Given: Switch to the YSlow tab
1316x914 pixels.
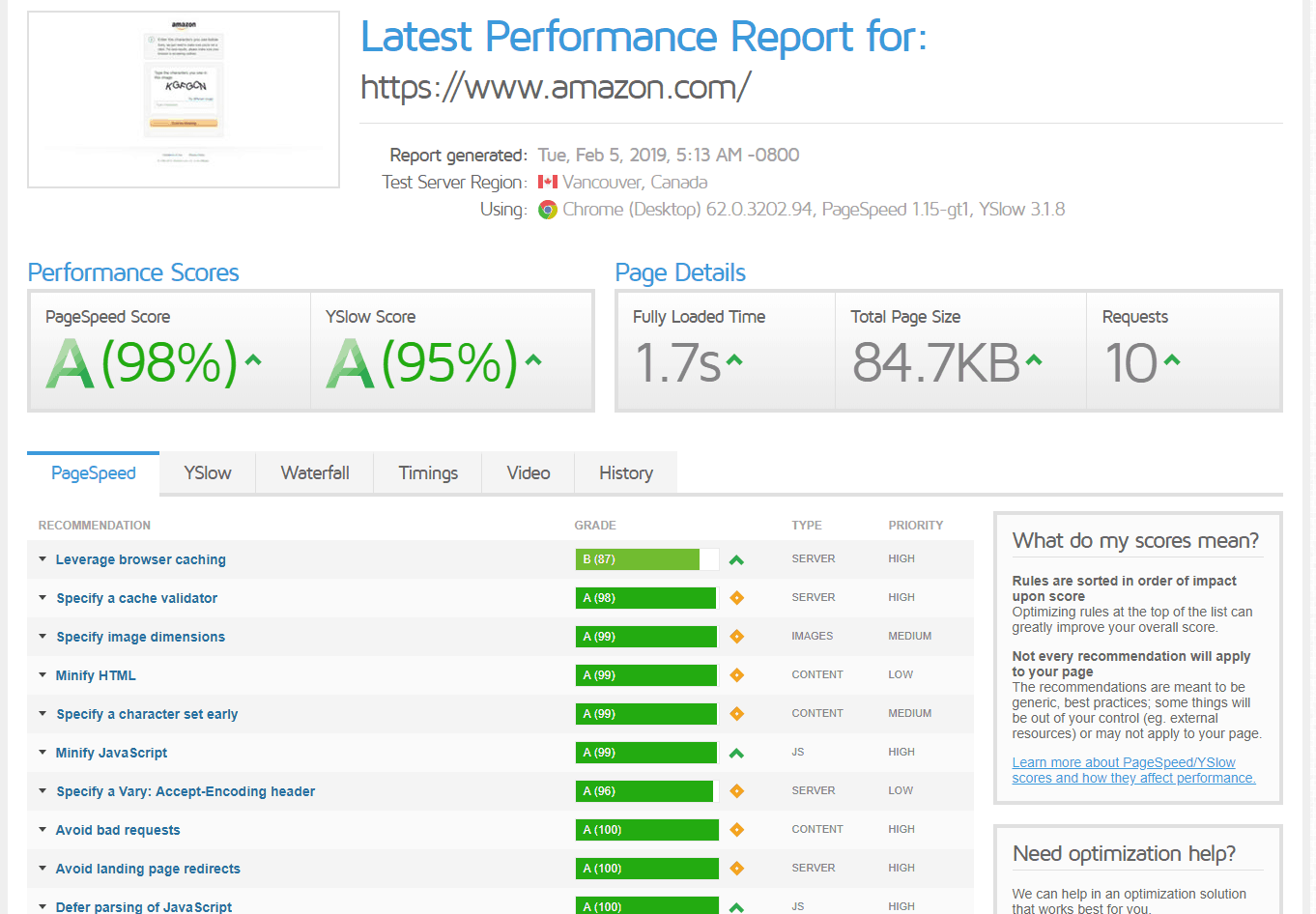Looking at the screenshot, I should pyautogui.click(x=208, y=473).
